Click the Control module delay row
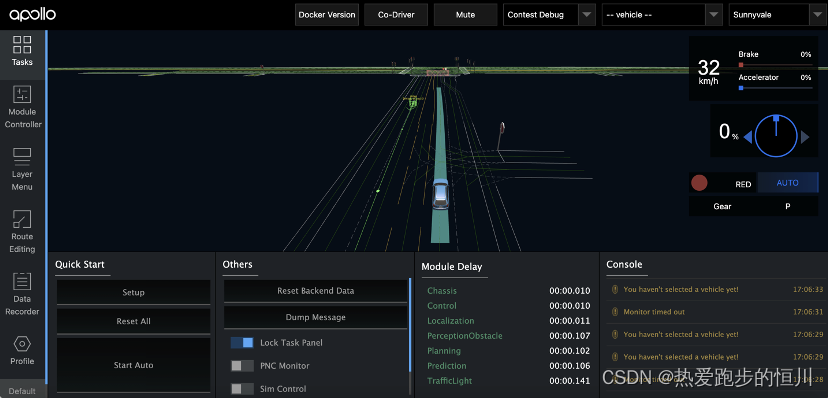828x398 pixels. tap(509, 306)
